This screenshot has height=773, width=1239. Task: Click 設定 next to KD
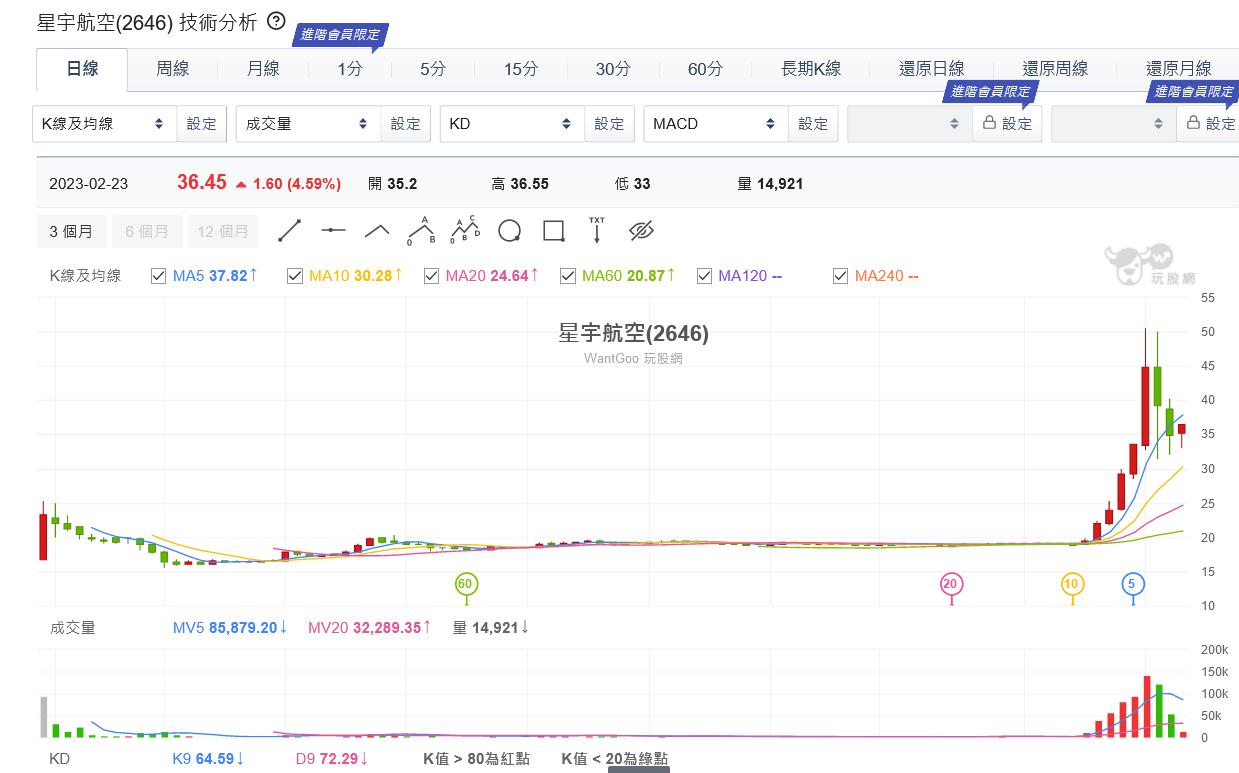tap(610, 124)
